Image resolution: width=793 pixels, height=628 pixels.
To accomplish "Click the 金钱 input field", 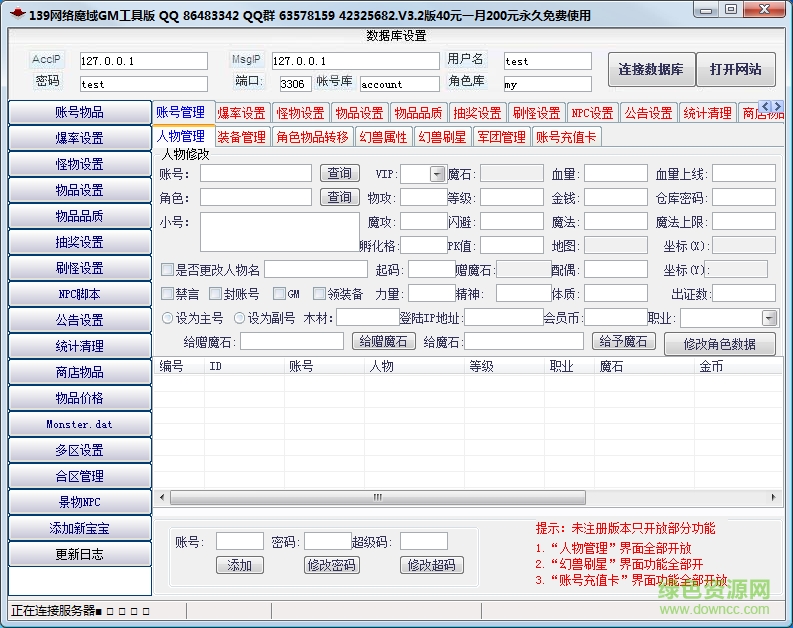I will 616,197.
